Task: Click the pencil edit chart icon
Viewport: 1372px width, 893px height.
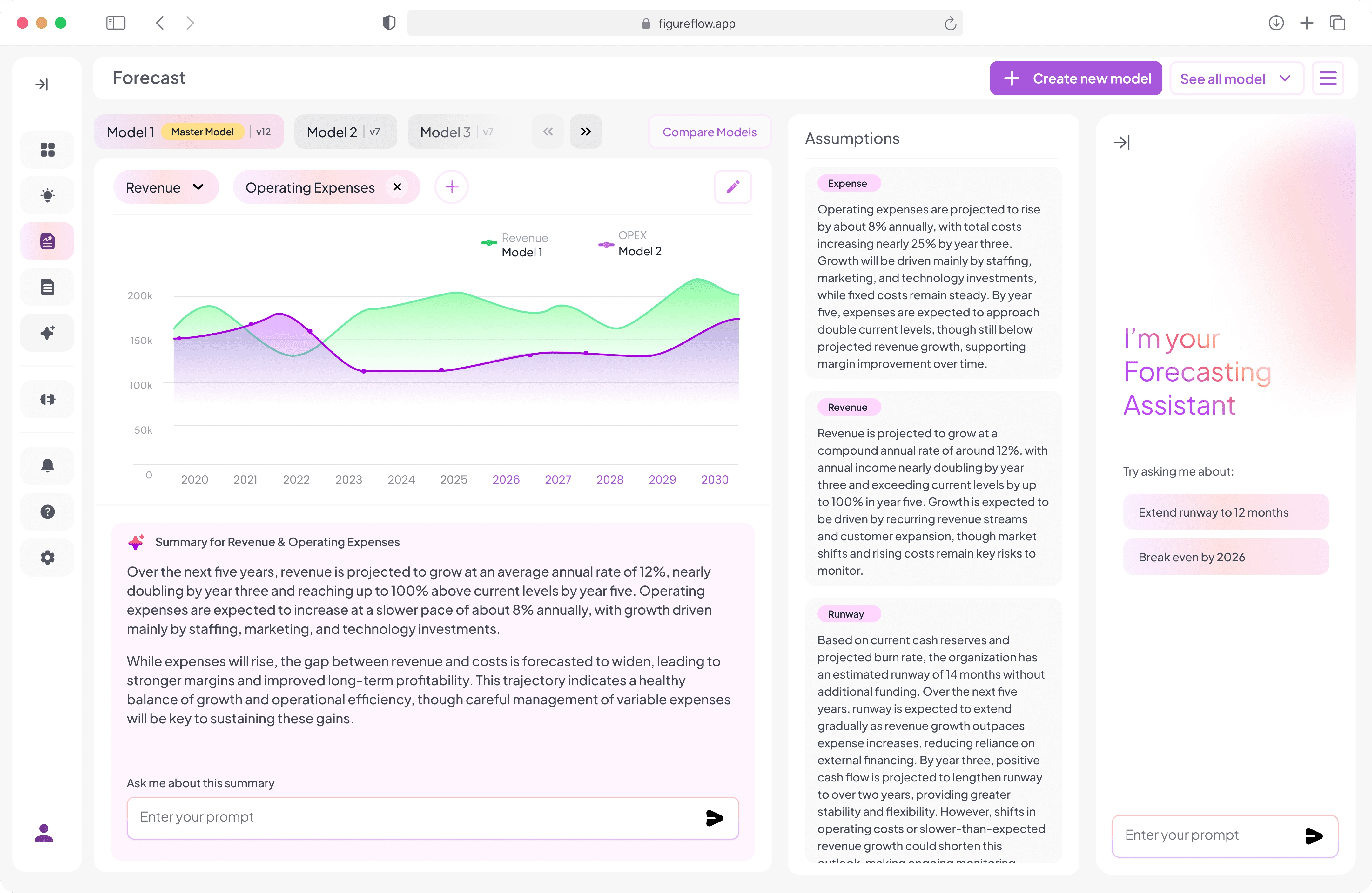Action: coord(733,187)
